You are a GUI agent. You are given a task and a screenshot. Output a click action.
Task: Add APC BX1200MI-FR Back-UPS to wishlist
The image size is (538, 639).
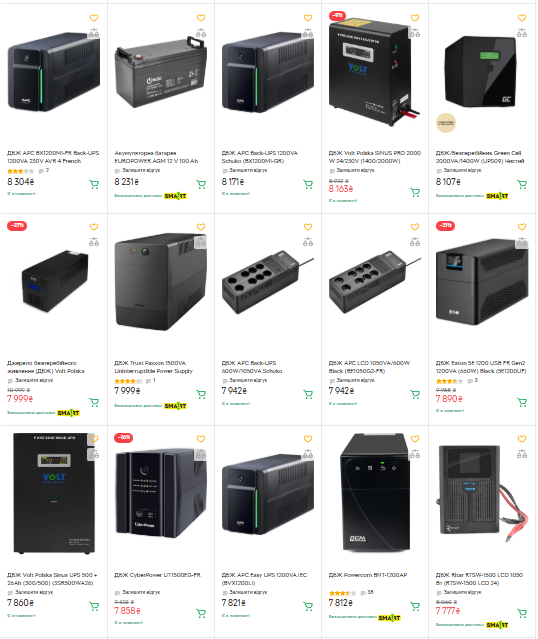point(94,18)
